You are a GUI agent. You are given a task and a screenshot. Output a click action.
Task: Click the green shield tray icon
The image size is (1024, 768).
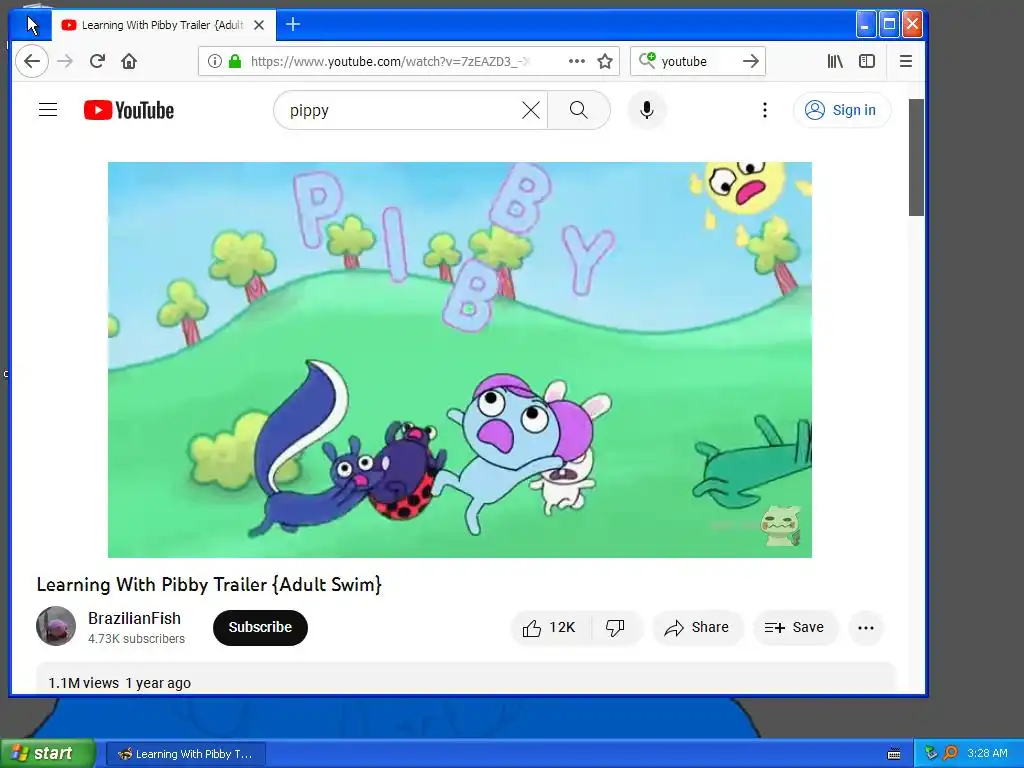(x=931, y=753)
